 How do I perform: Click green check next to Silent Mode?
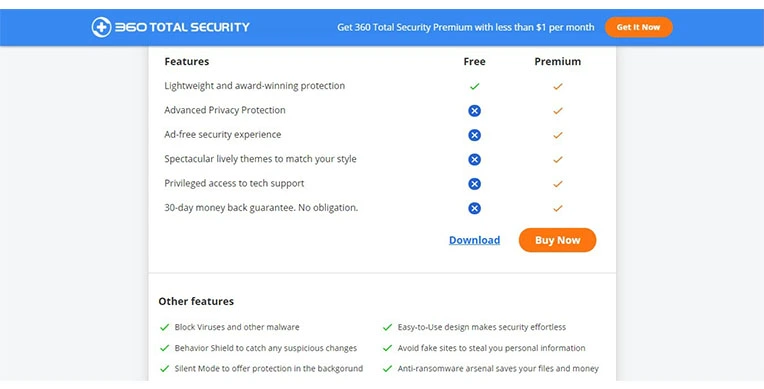(x=165, y=369)
